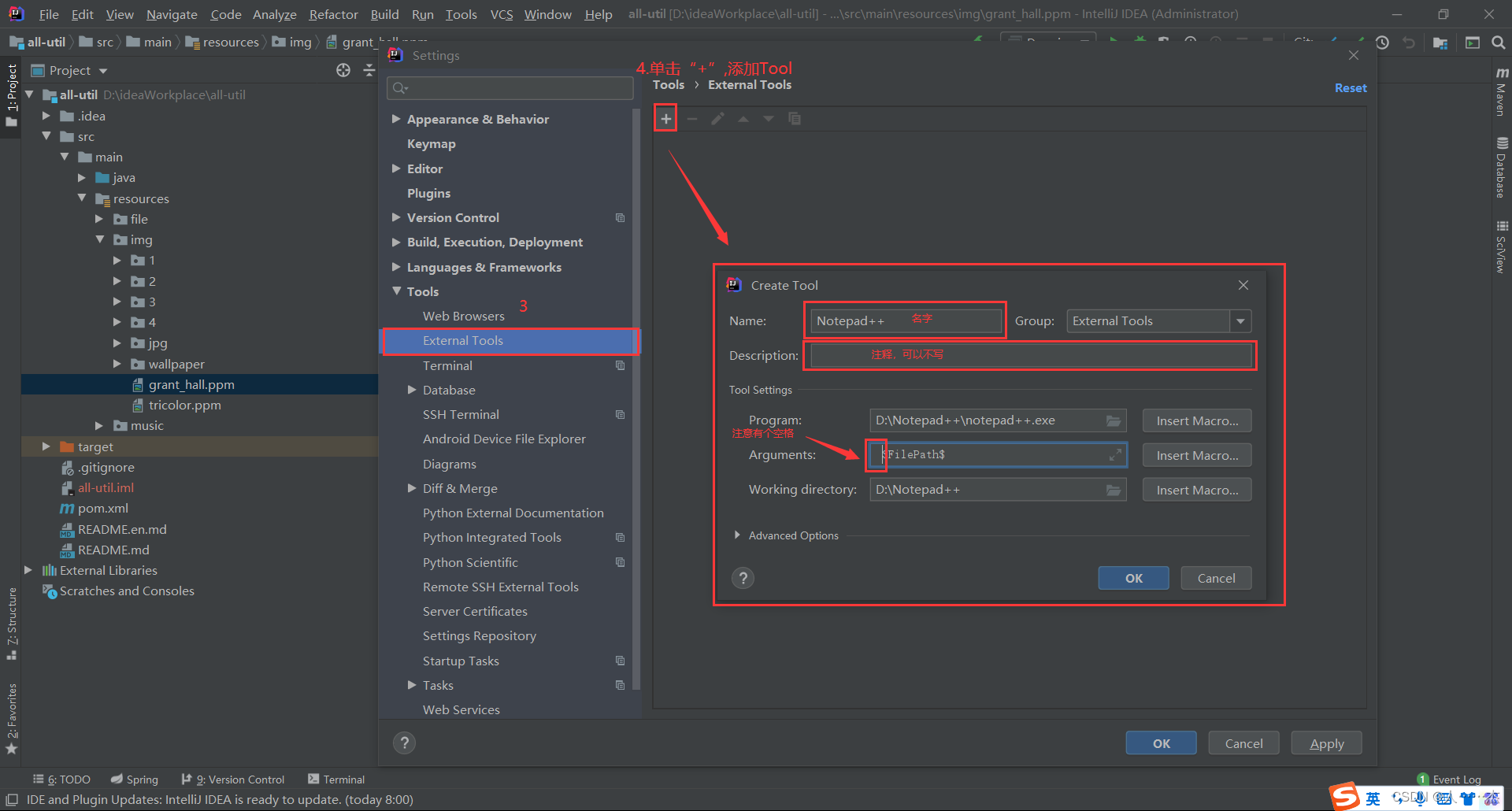This screenshot has width=1512, height=811.
Task: Open the 6: TODO tab
Action: point(61,780)
